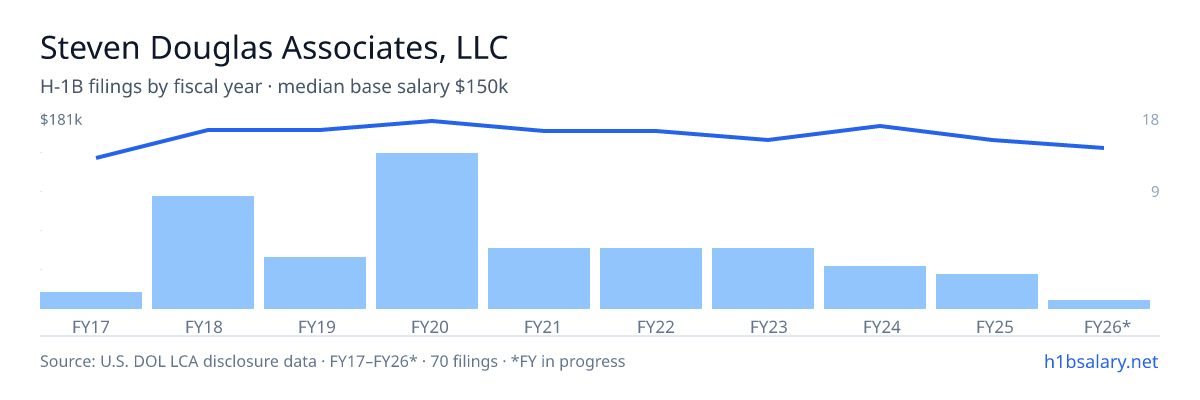The width and height of the screenshot is (1200, 400).
Task: Click the FY17 axis label
Action: coord(91,326)
